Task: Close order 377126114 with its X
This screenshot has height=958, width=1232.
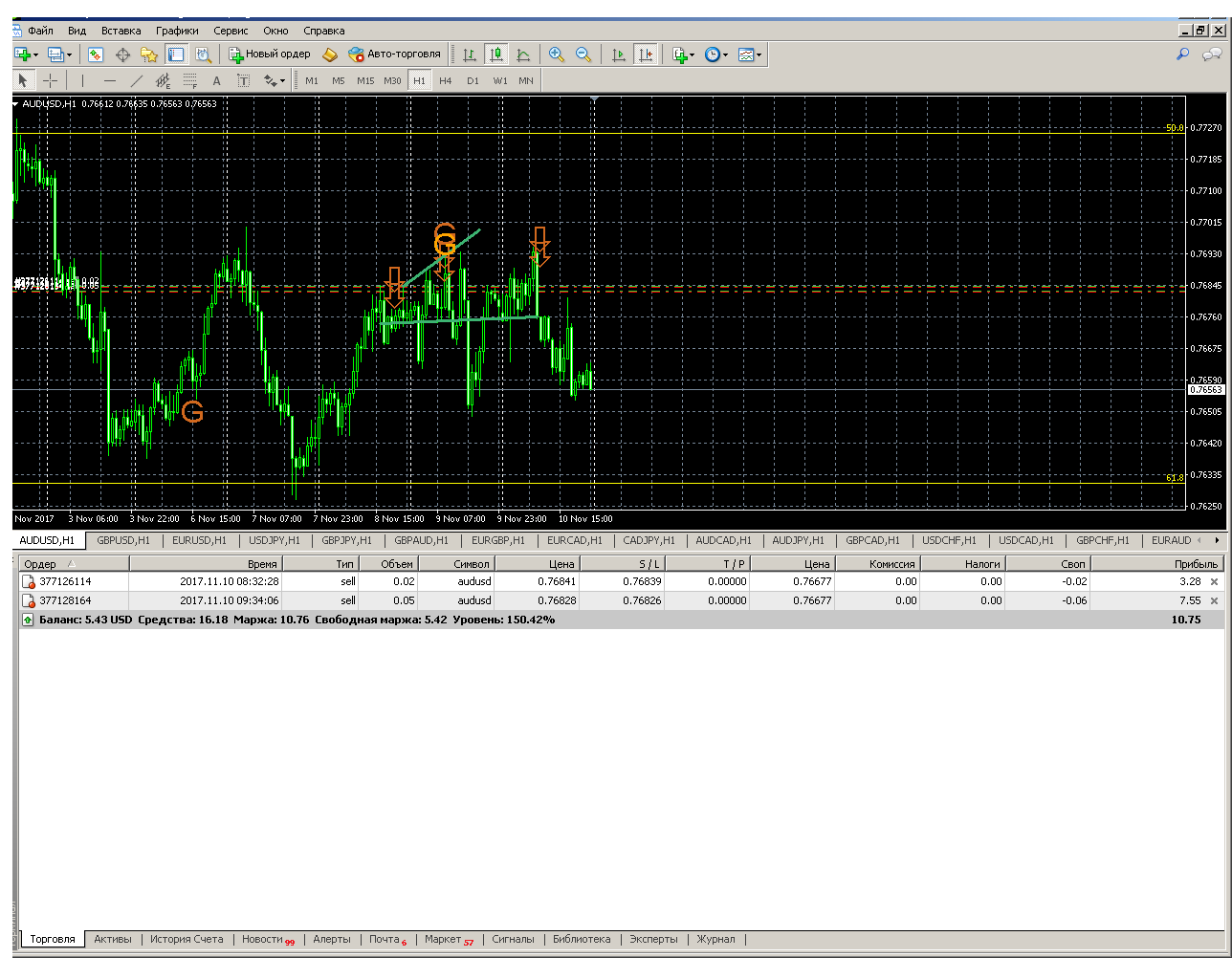Action: tap(1215, 581)
